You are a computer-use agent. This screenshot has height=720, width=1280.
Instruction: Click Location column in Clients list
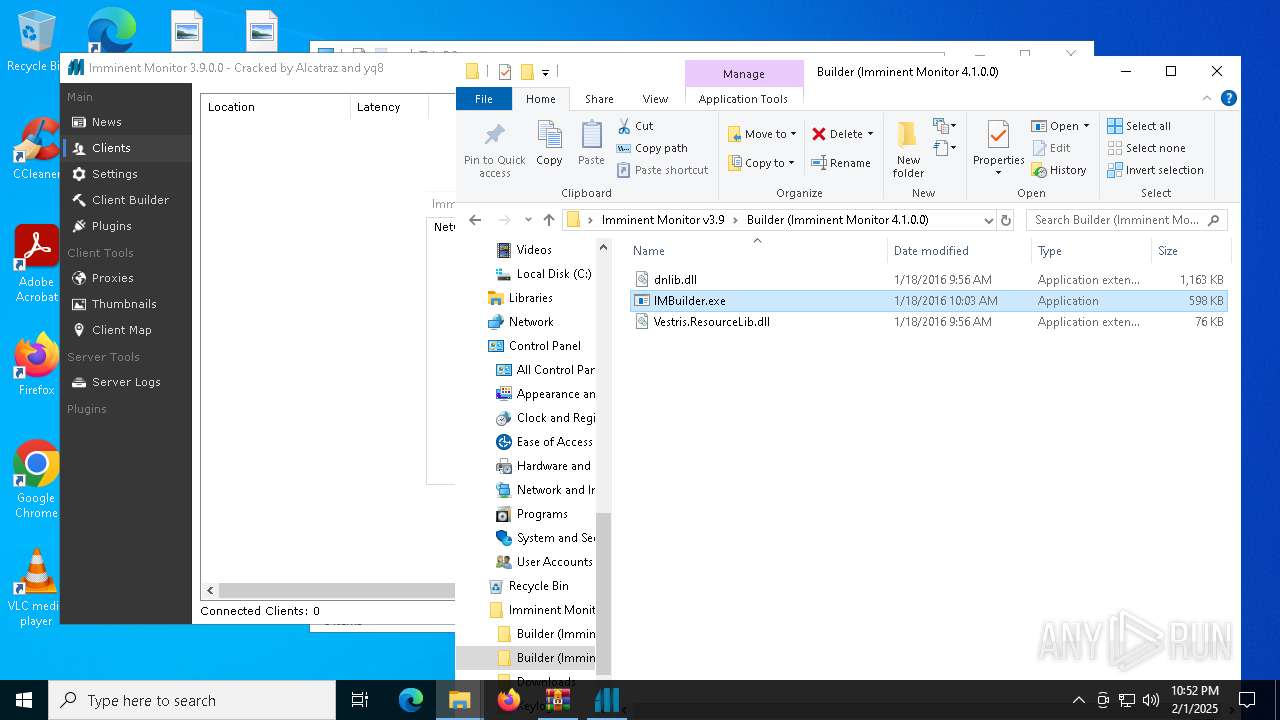pos(275,107)
